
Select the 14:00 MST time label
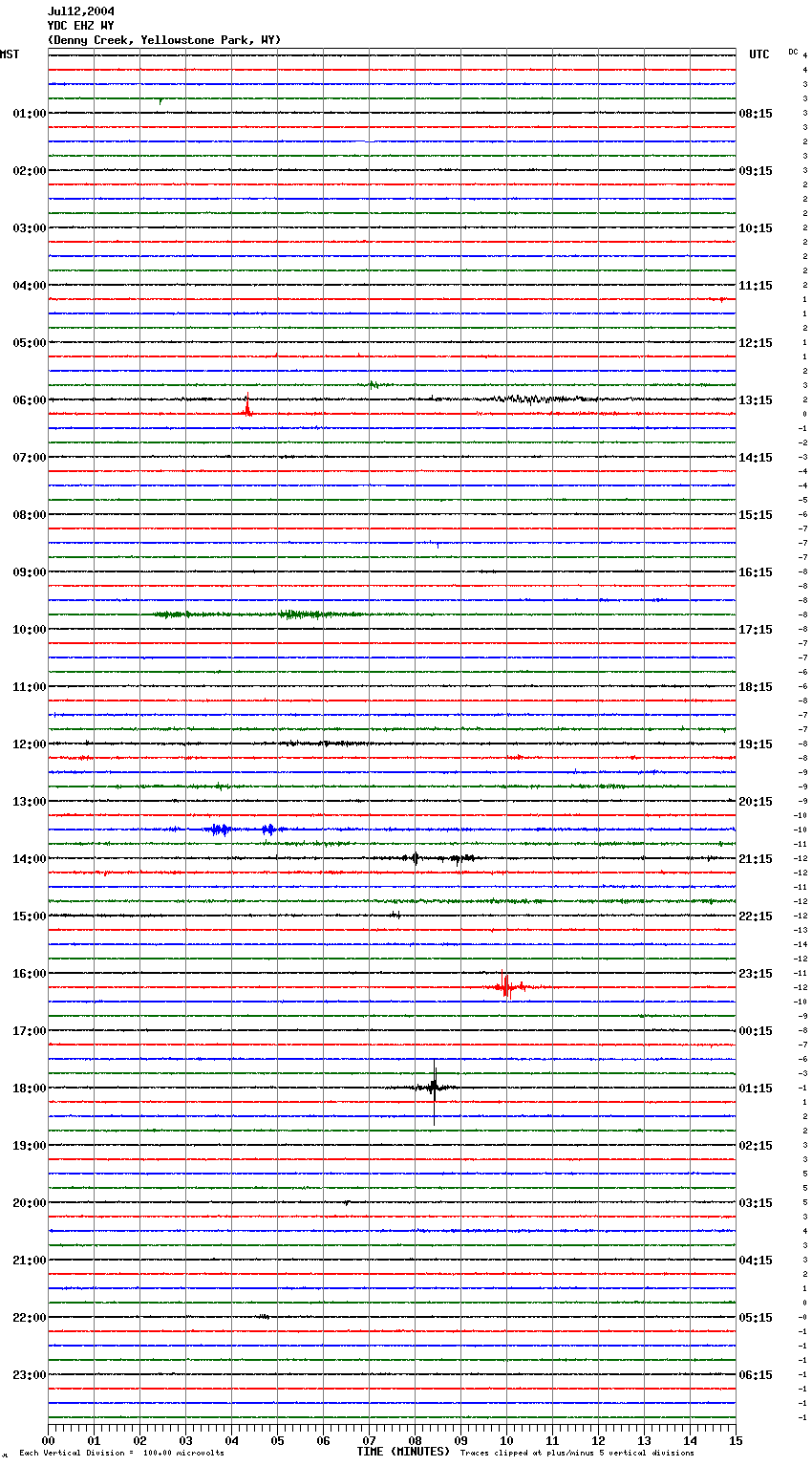(30, 859)
